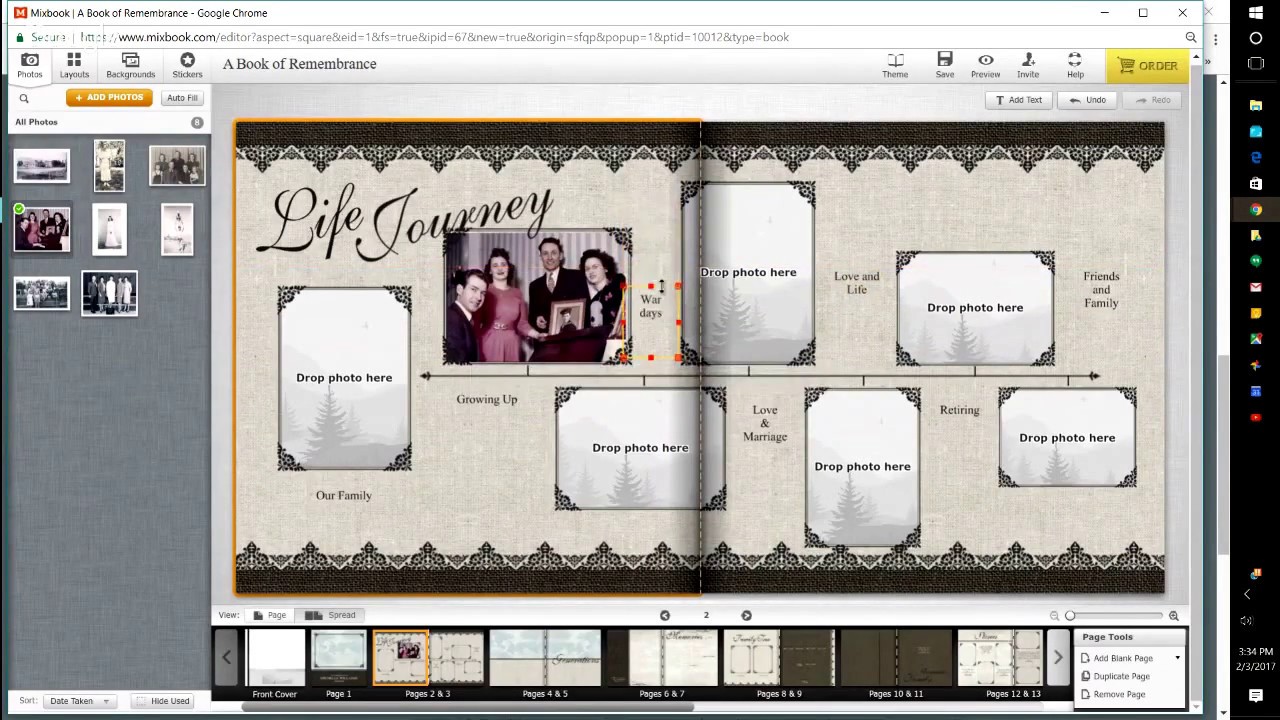The image size is (1280, 720).
Task: Open Chrome icon in Windows taskbar
Action: pyautogui.click(x=1256, y=209)
